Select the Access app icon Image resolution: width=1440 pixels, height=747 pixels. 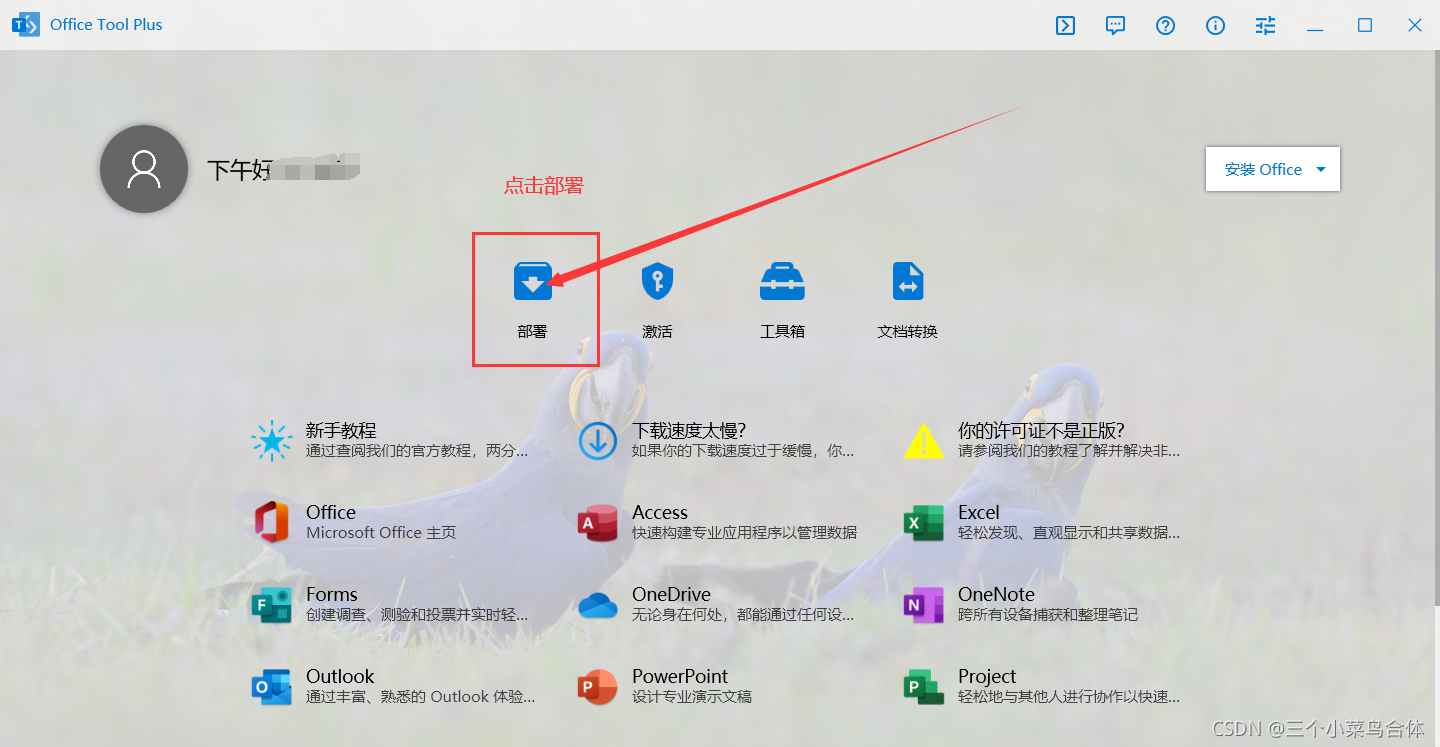click(597, 521)
